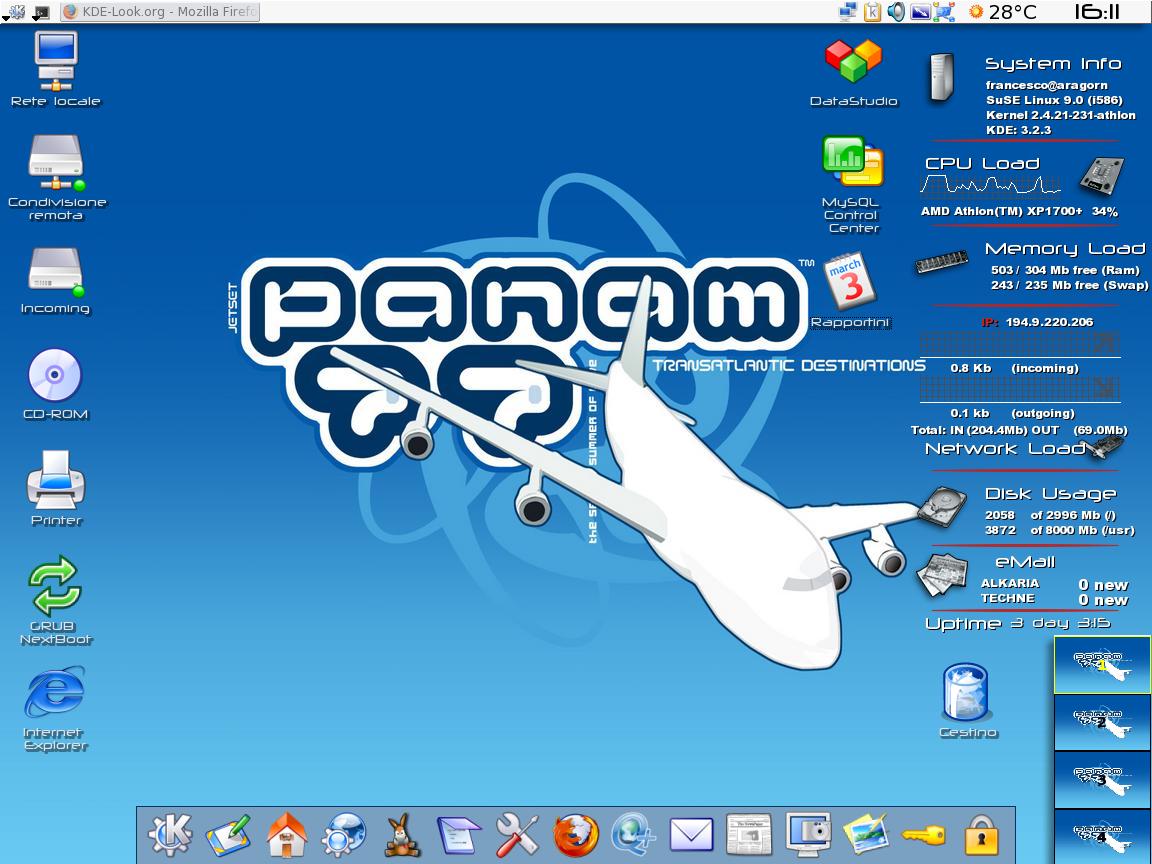Click the SuSE Linux 9.0 (i586) text
Image resolution: width=1152 pixels, height=864 pixels.
pyautogui.click(x=1052, y=100)
